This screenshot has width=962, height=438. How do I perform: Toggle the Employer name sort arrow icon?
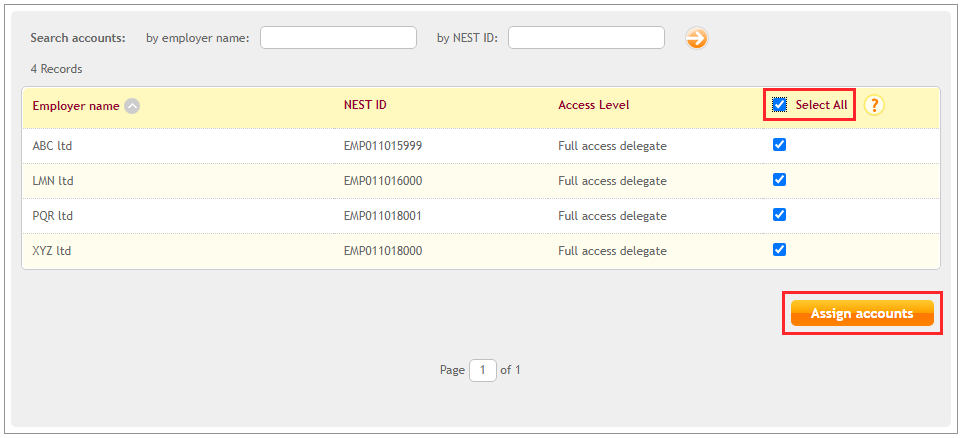(x=132, y=106)
